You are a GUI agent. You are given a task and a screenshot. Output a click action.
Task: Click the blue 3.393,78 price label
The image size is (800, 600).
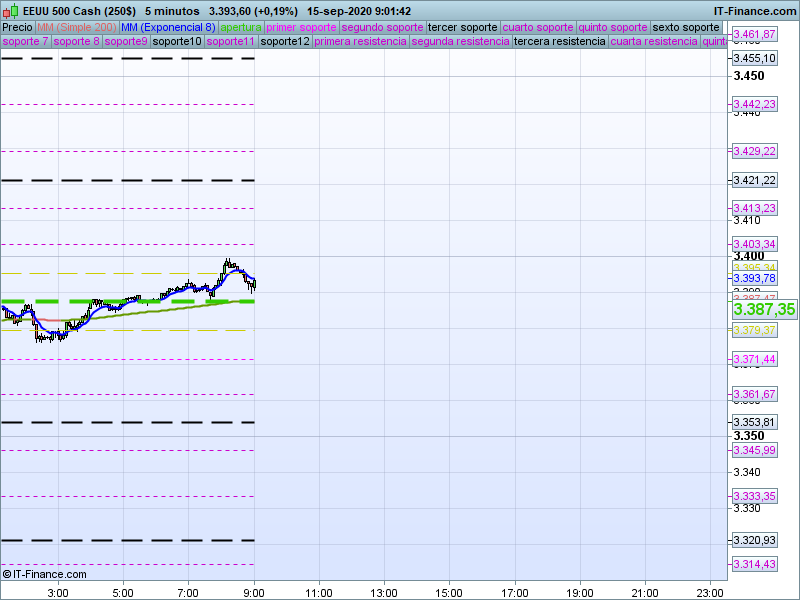pos(754,278)
